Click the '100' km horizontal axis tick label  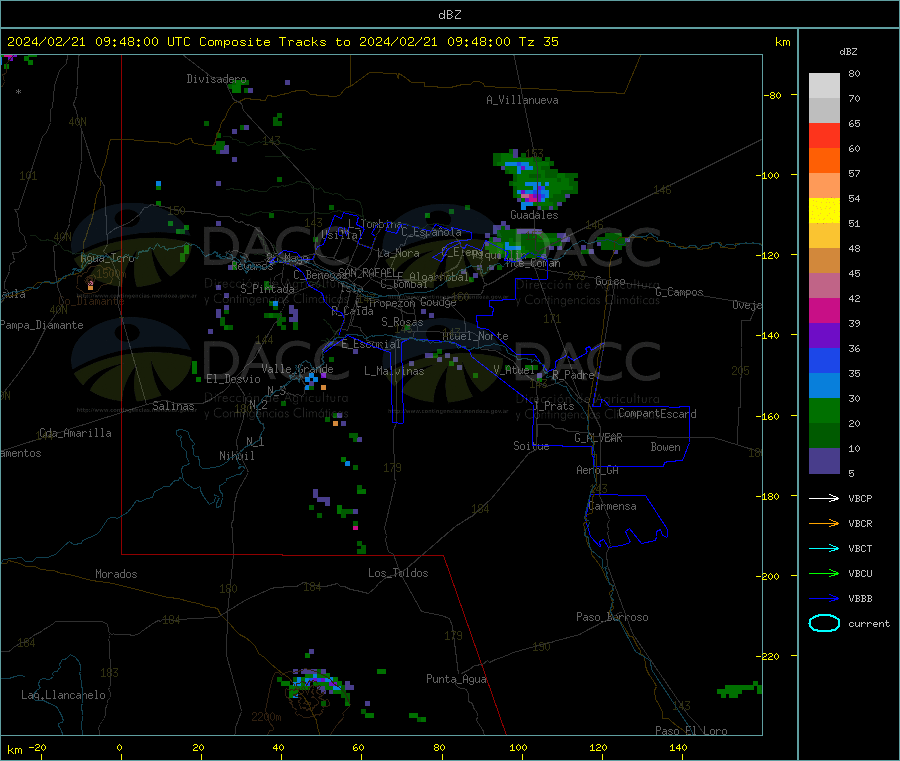tap(518, 747)
